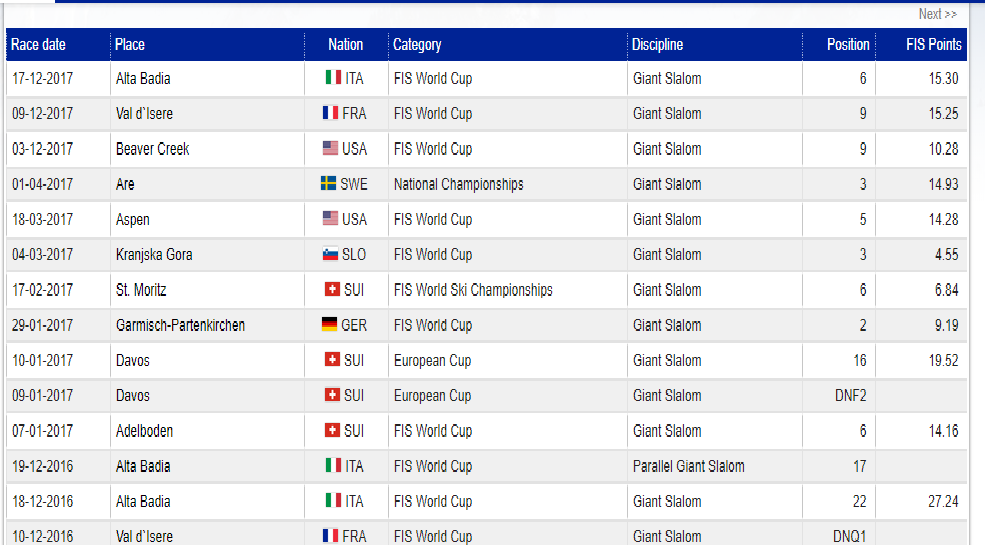
Task: Go to the Next >> results page
Action: click(x=937, y=14)
